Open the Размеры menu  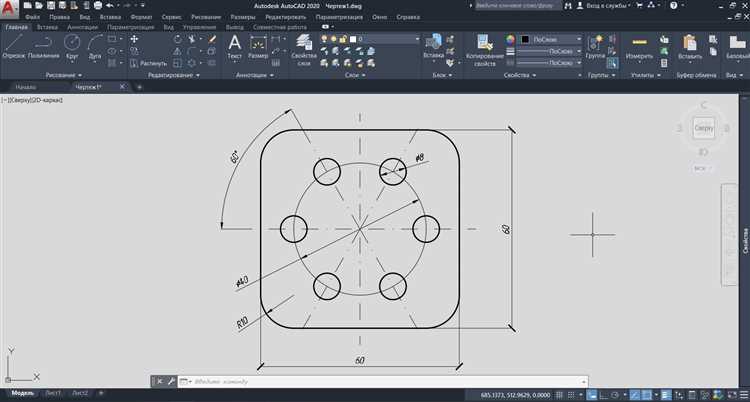point(243,17)
